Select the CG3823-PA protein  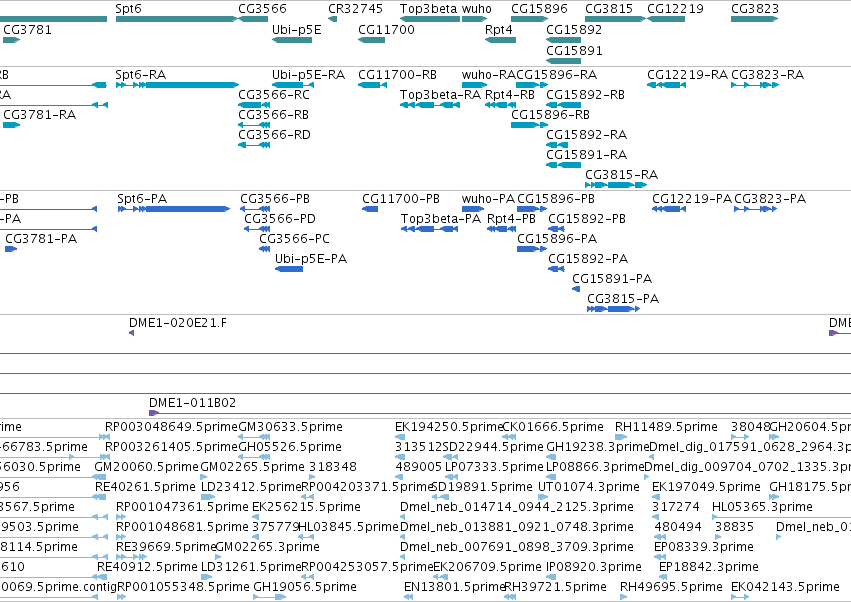[755, 209]
